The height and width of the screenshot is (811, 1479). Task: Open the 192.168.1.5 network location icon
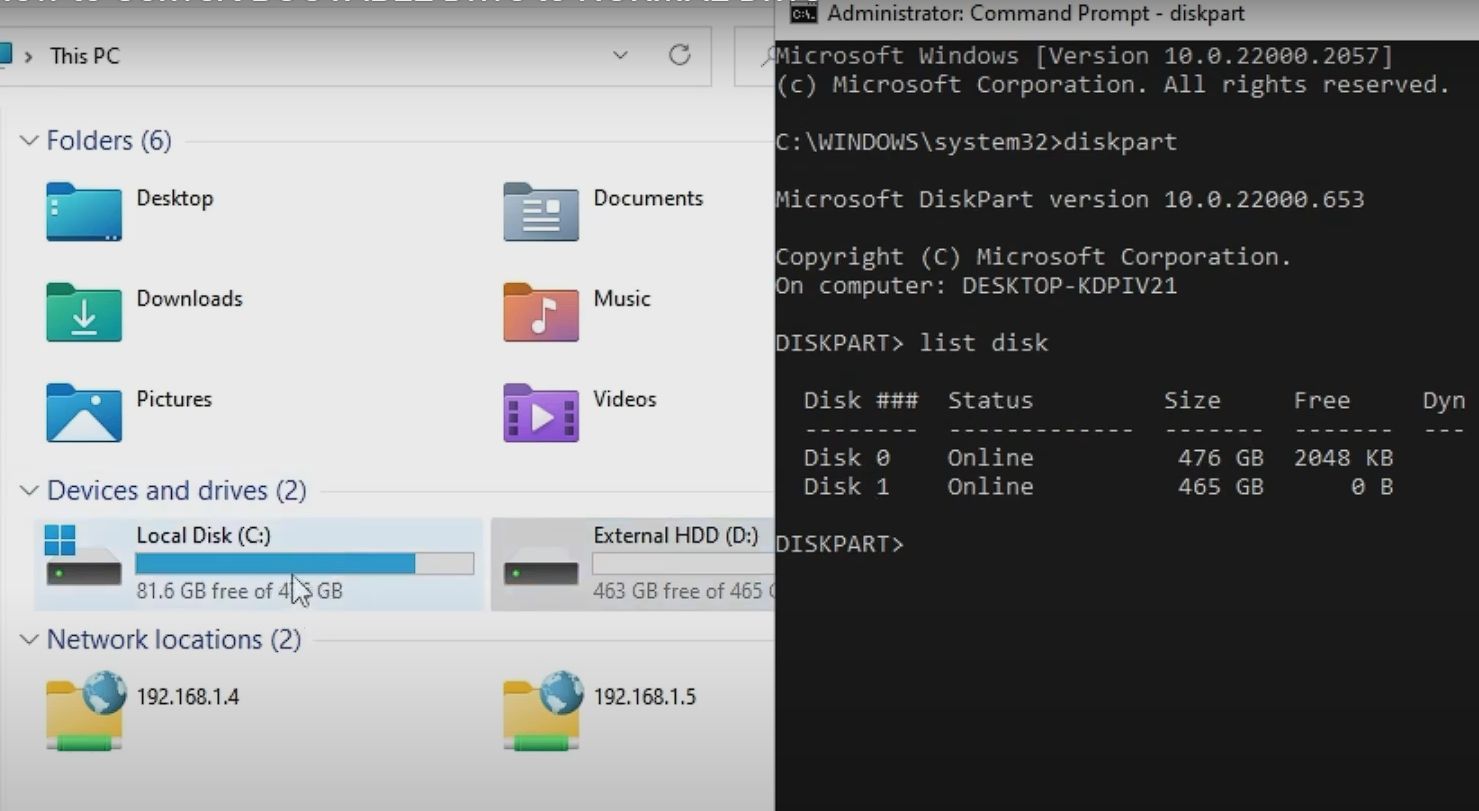point(543,710)
